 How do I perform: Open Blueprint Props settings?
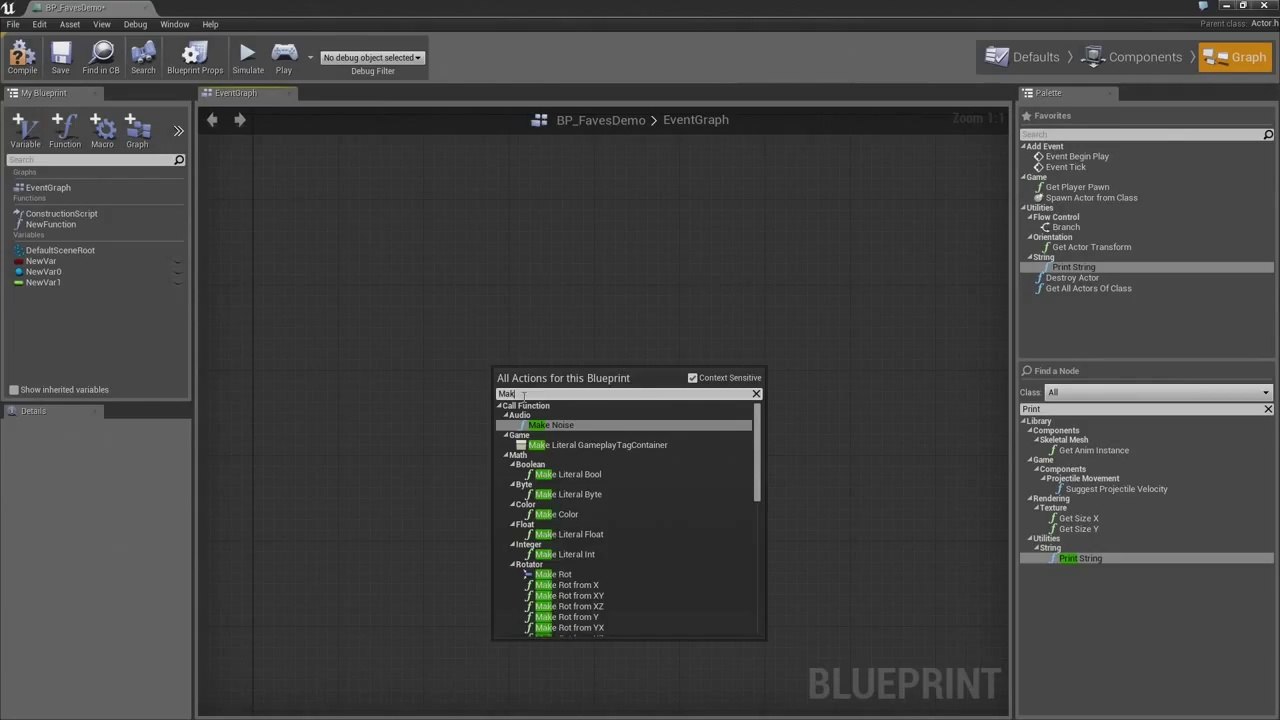(x=195, y=57)
